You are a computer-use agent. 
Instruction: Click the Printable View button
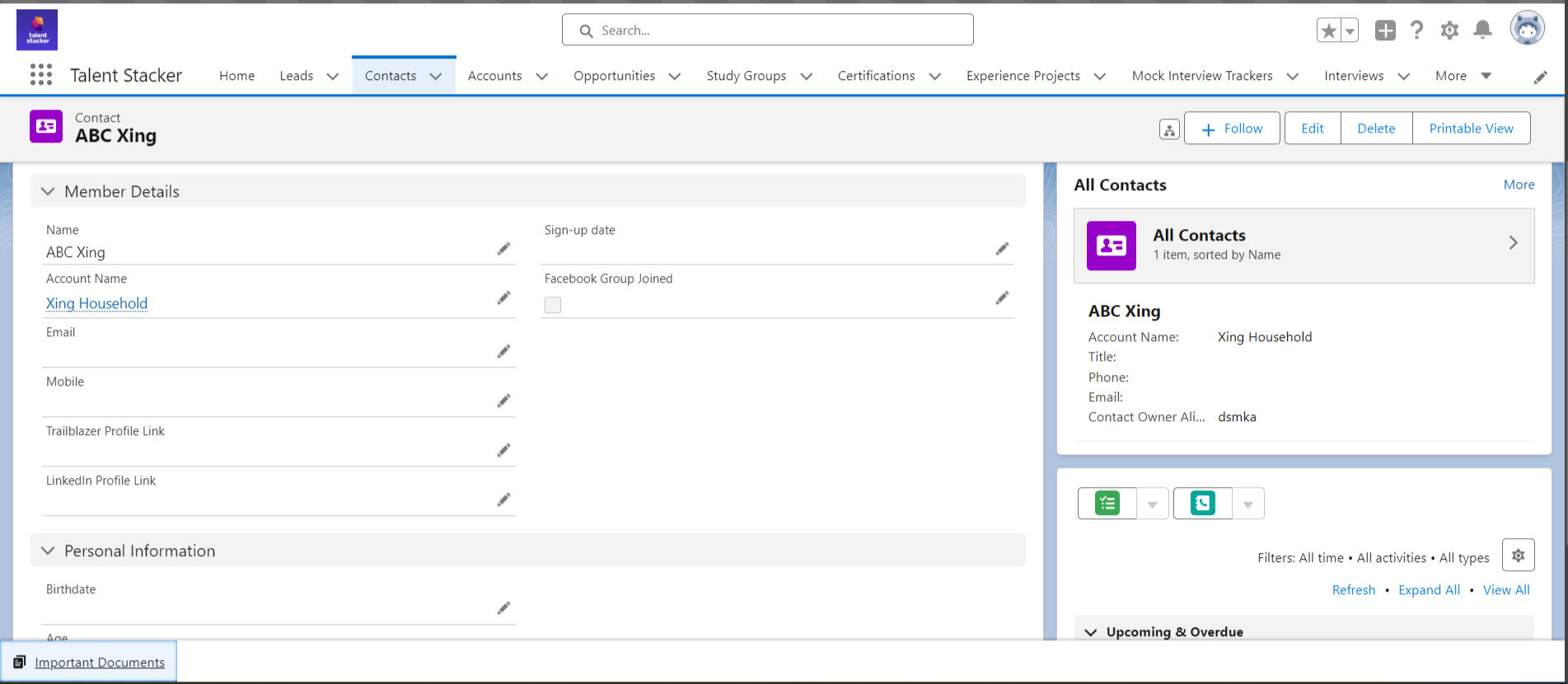(1471, 129)
